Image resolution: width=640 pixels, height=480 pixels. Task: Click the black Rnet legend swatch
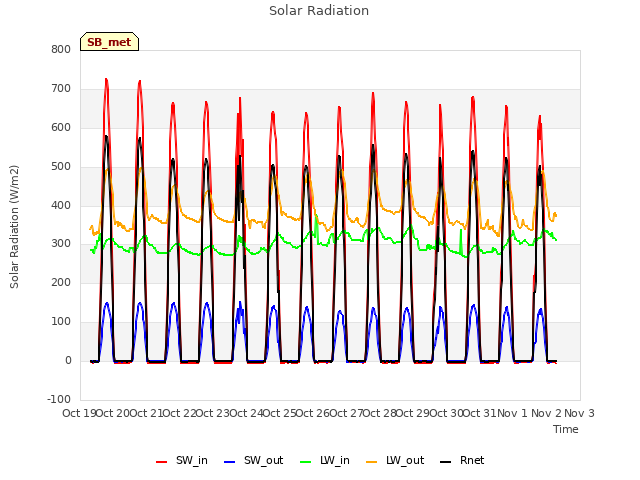coord(446,462)
